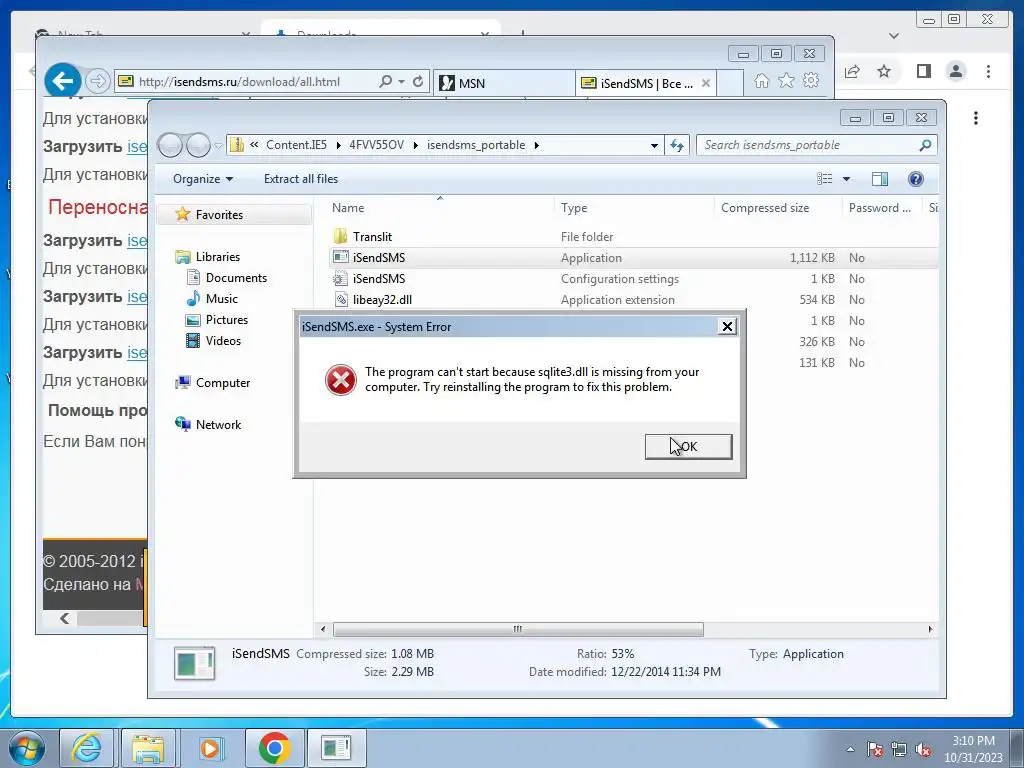The height and width of the screenshot is (768, 1024).
Task: Click the Explorer horizontal scrollbar thumb
Action: pyautogui.click(x=518, y=630)
